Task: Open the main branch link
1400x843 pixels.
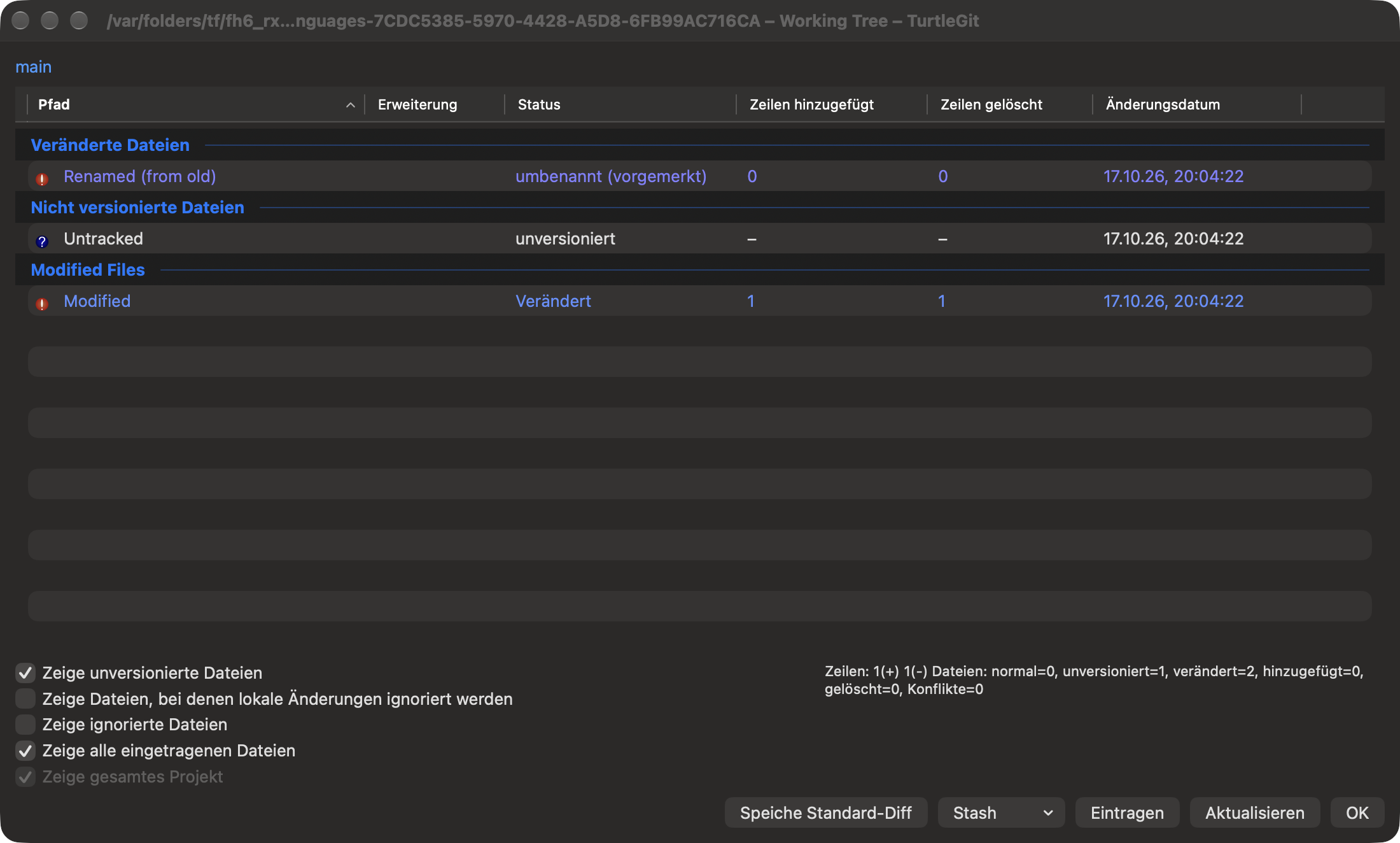Action: coord(33,67)
